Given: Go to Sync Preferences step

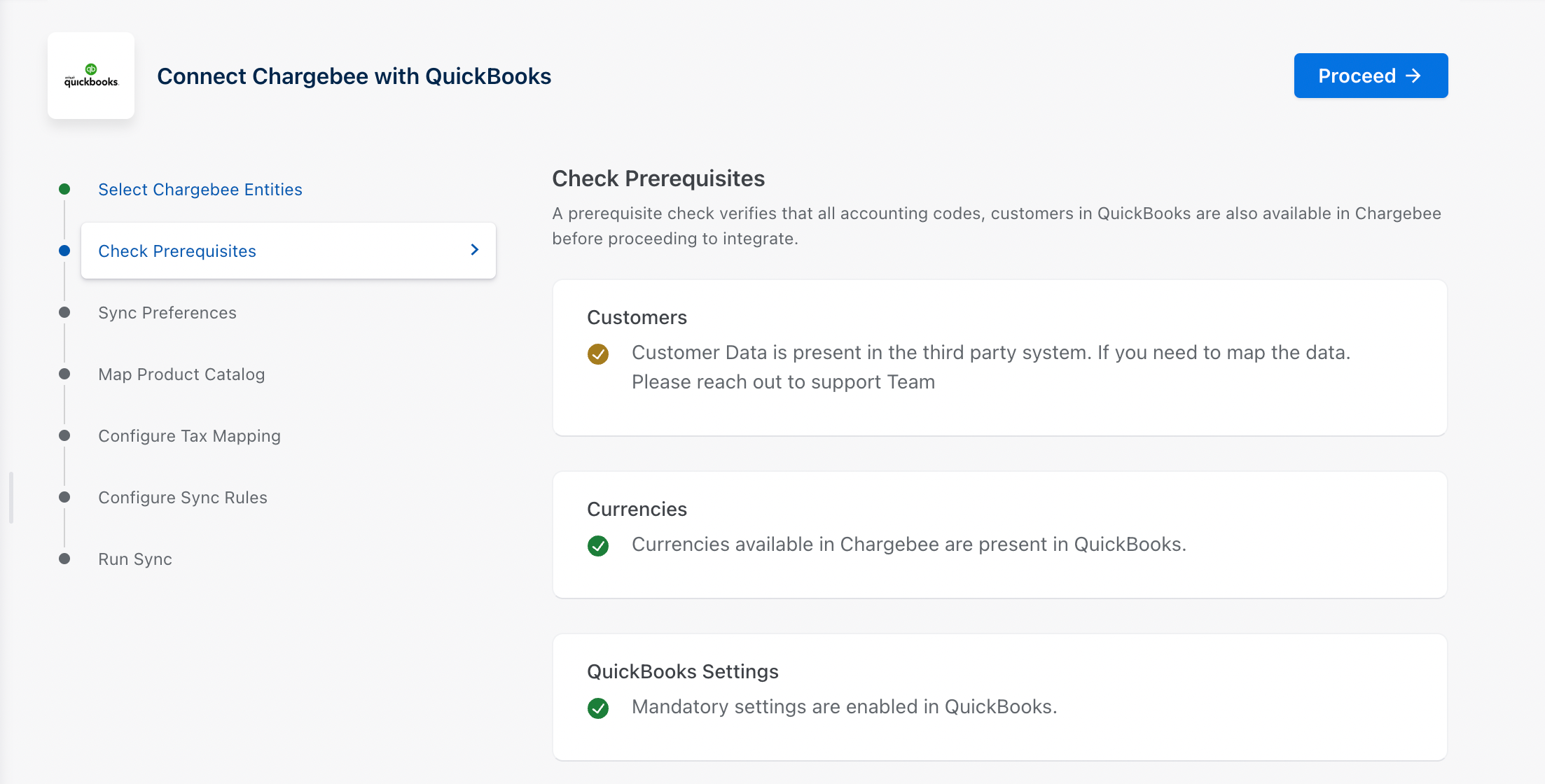Looking at the screenshot, I should 167,313.
